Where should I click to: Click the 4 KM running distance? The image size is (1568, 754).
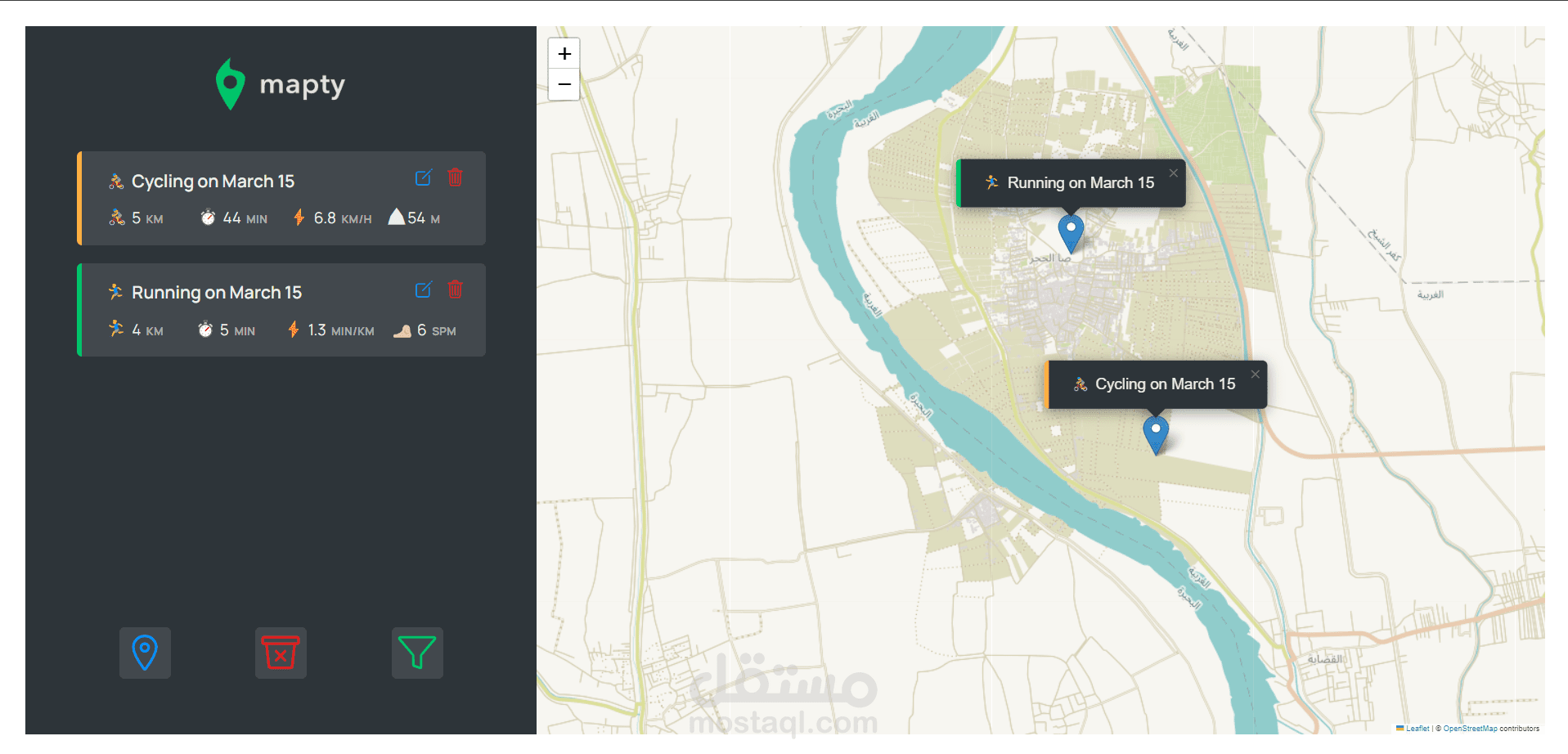pyautogui.click(x=147, y=330)
